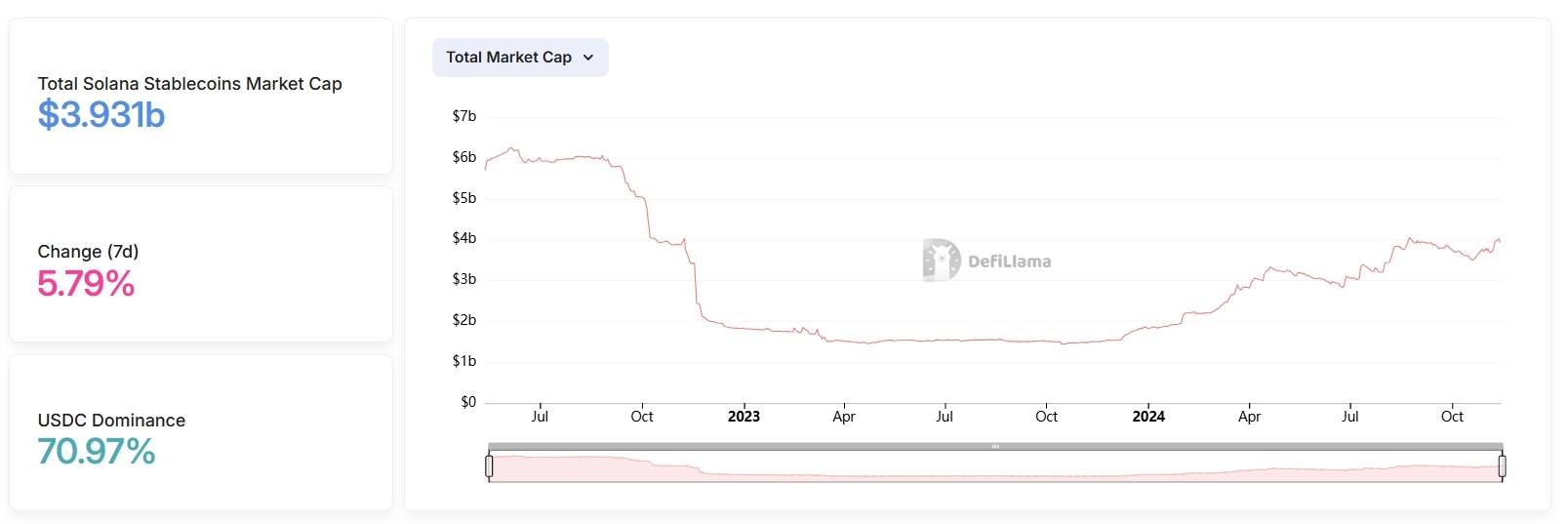Click the Change (7d) label
Viewport: 1568px width, 524px height.
point(88,252)
